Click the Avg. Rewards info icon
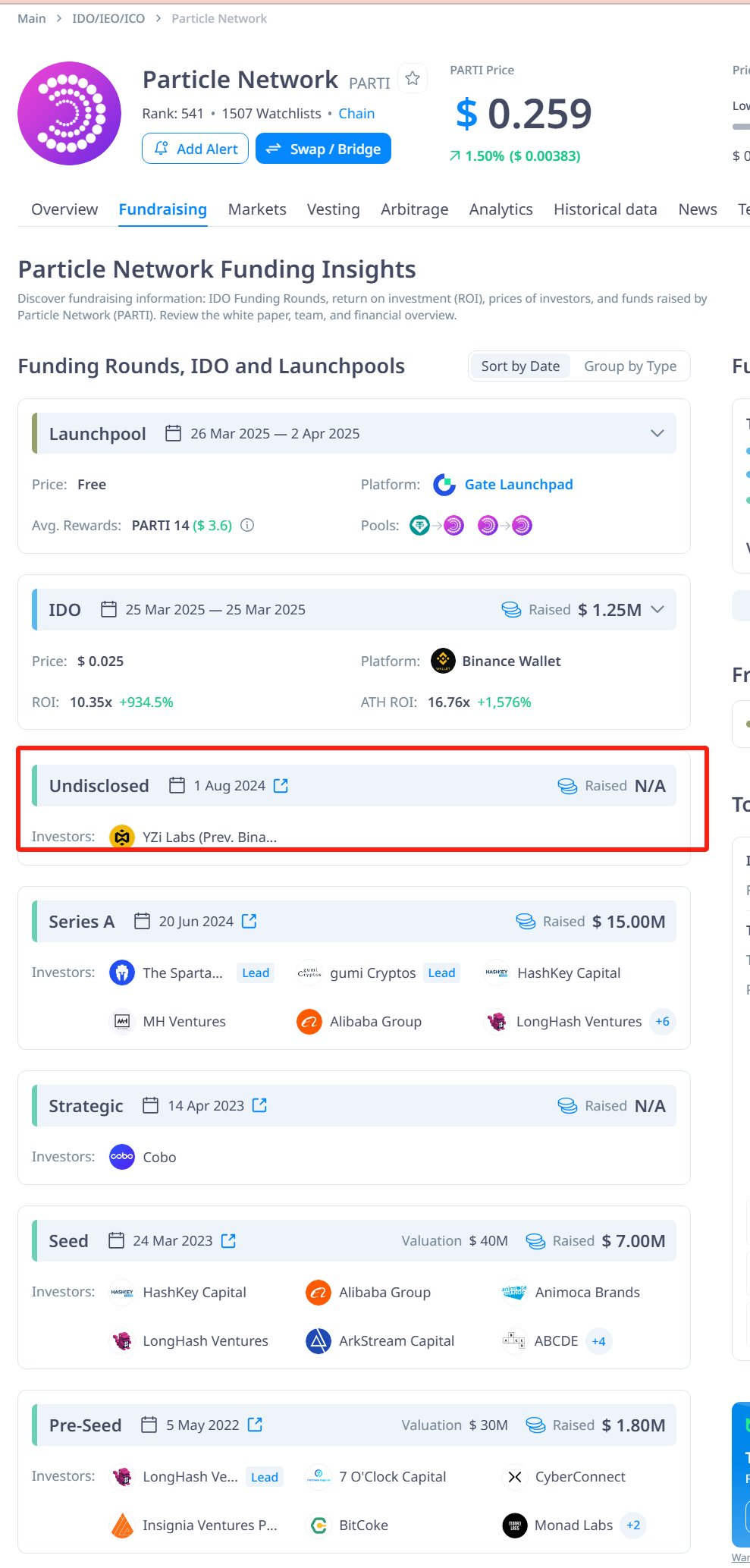The height and width of the screenshot is (1568, 750). (x=247, y=525)
